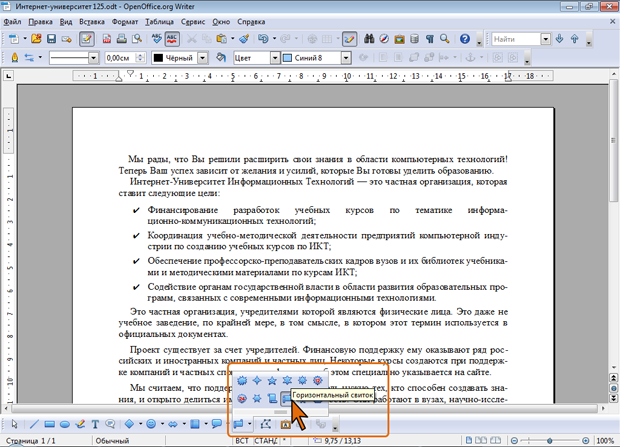The height and width of the screenshot is (447, 620).
Task: Open the fill color Синий 8 dropdown
Action: coord(346,58)
